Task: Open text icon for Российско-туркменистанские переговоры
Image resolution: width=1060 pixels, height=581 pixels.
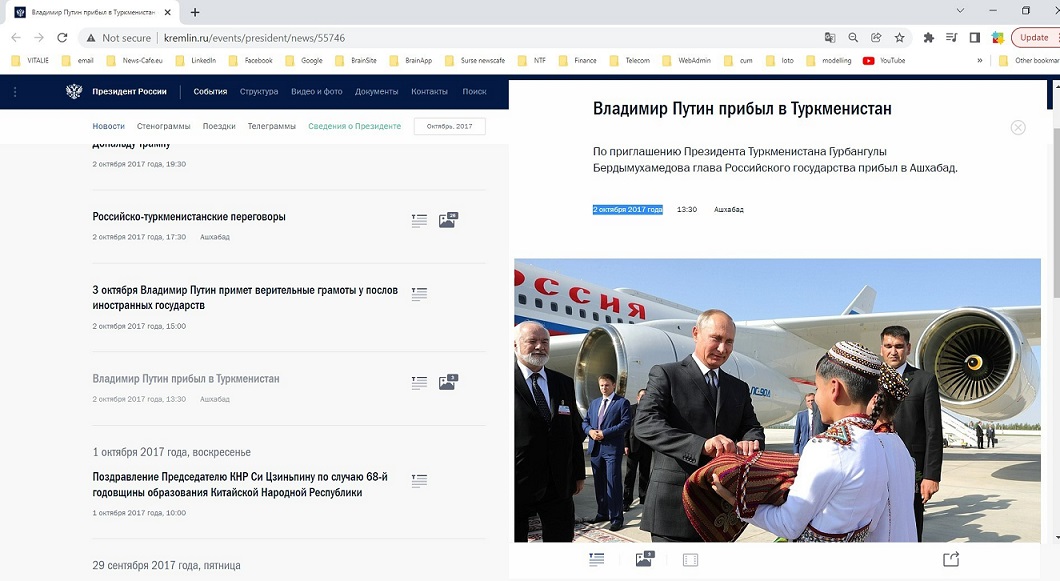Action: pos(419,220)
